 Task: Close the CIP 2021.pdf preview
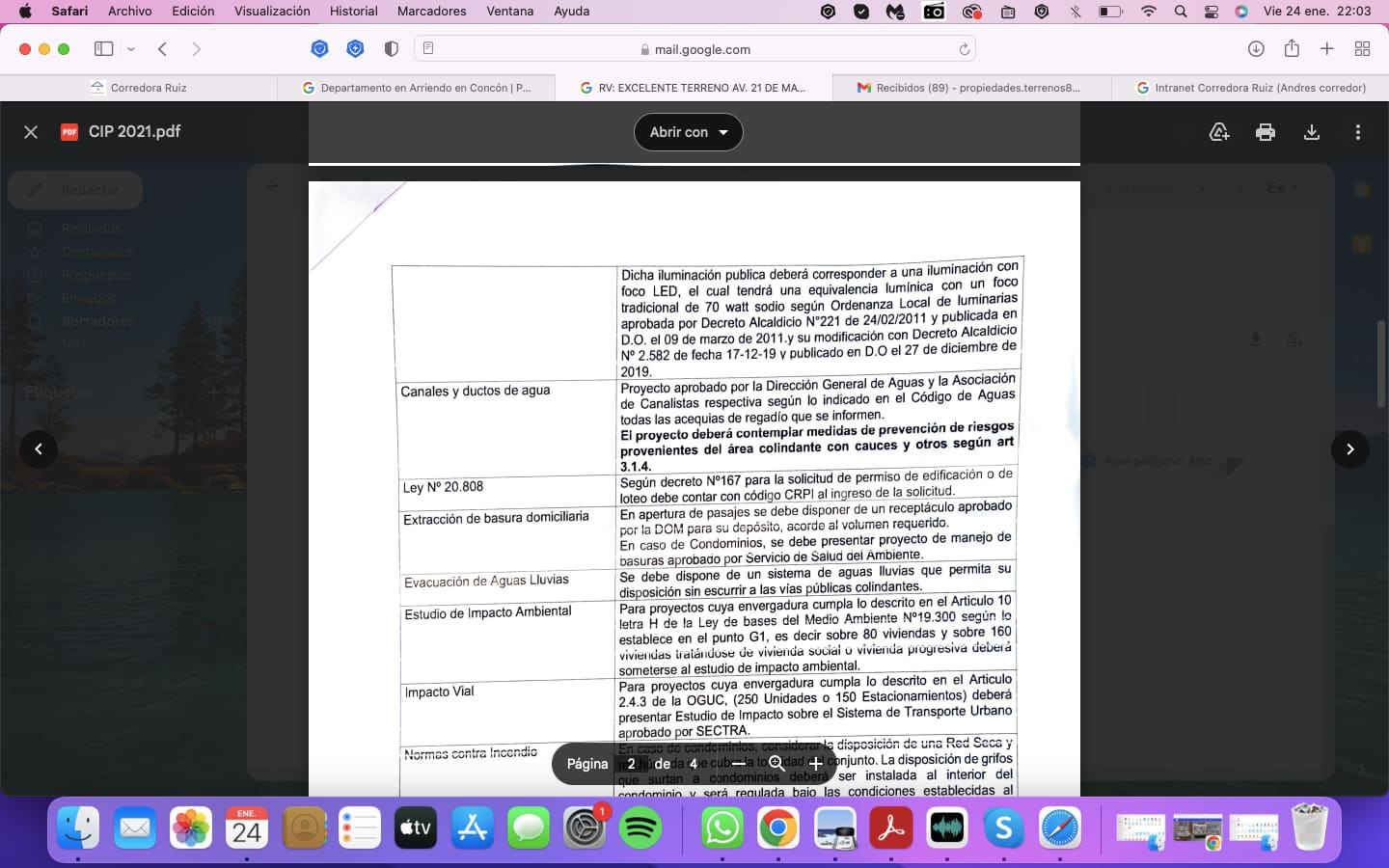(31, 132)
